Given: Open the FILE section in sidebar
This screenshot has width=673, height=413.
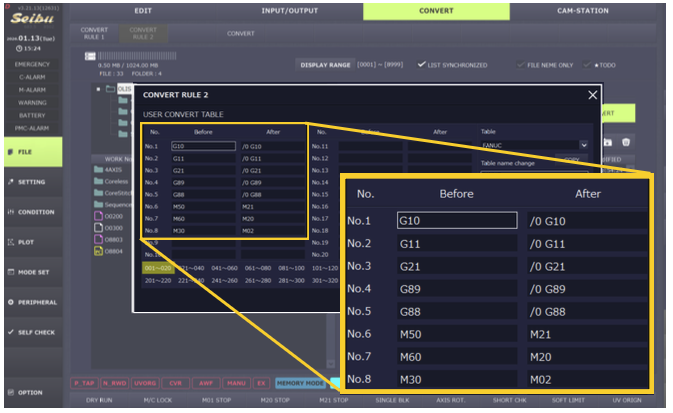Looking at the screenshot, I should click(x=30, y=152).
